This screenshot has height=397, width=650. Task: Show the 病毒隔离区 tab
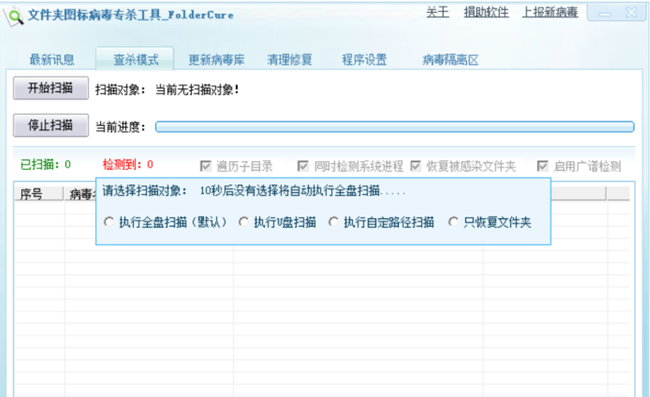coord(450,60)
